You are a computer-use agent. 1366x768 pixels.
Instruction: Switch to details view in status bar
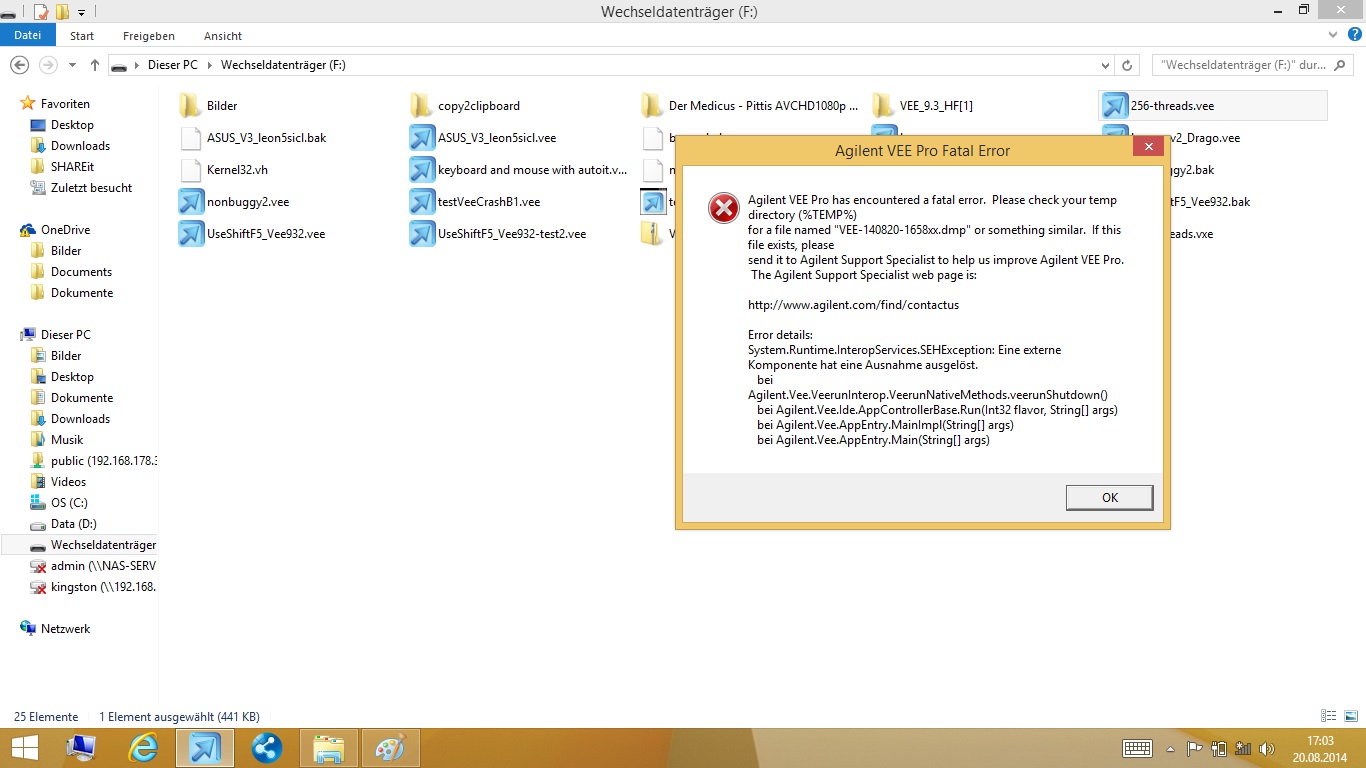tap(1328, 716)
